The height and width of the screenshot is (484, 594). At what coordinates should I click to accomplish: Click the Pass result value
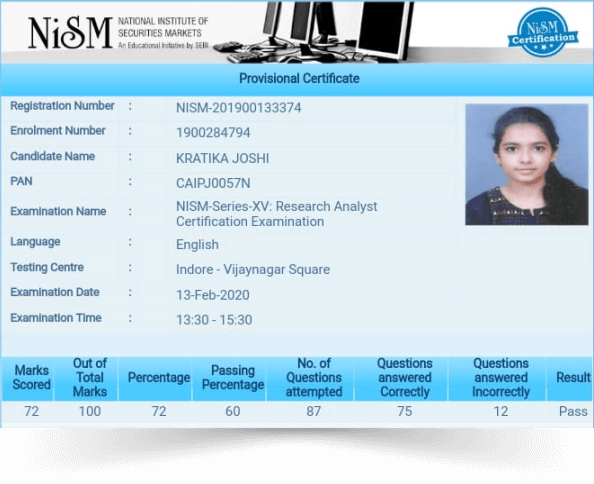pyautogui.click(x=573, y=411)
